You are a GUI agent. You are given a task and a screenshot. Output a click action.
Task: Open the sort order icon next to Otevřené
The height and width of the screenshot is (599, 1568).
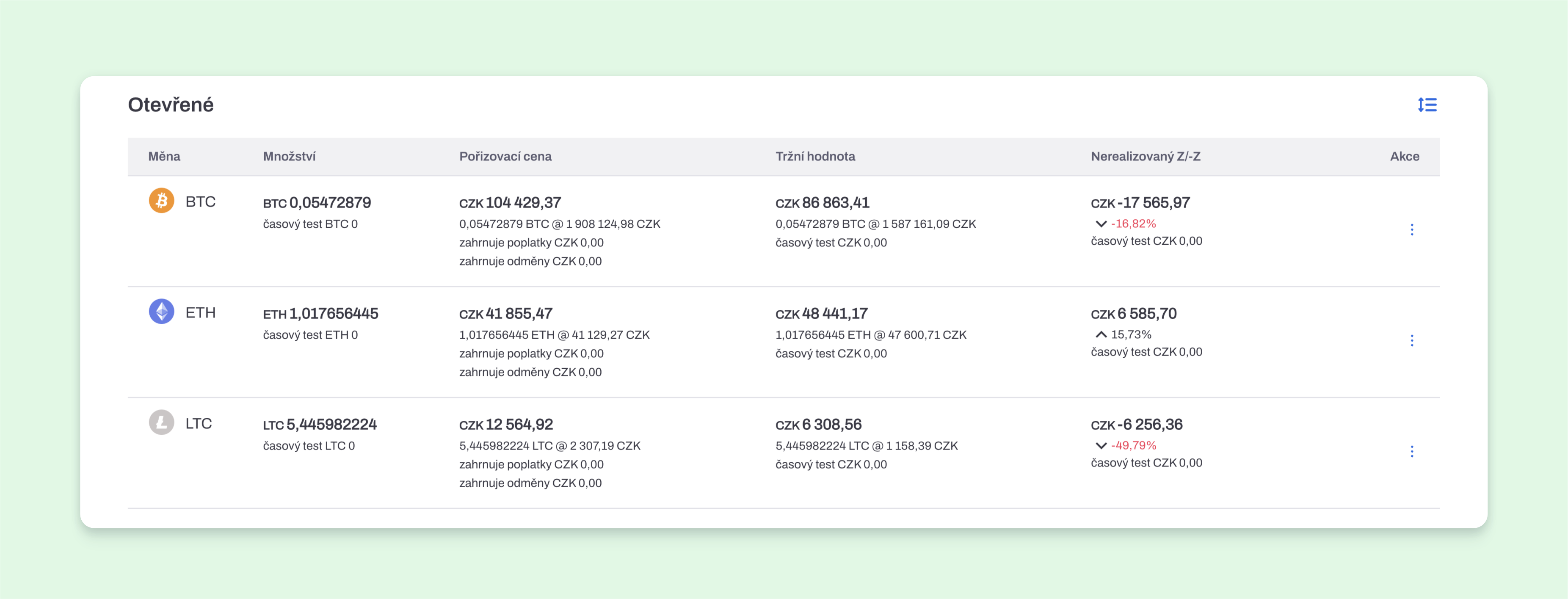tap(1427, 105)
